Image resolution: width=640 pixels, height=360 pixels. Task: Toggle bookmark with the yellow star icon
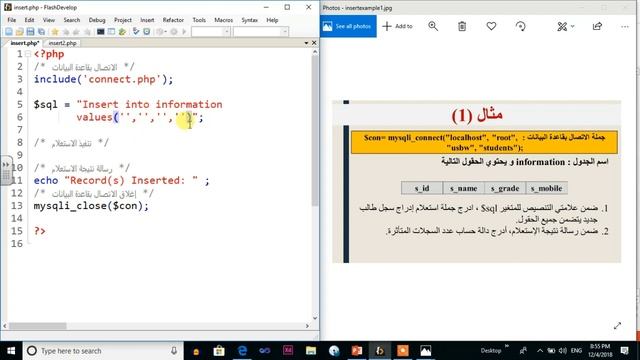[55, 31]
